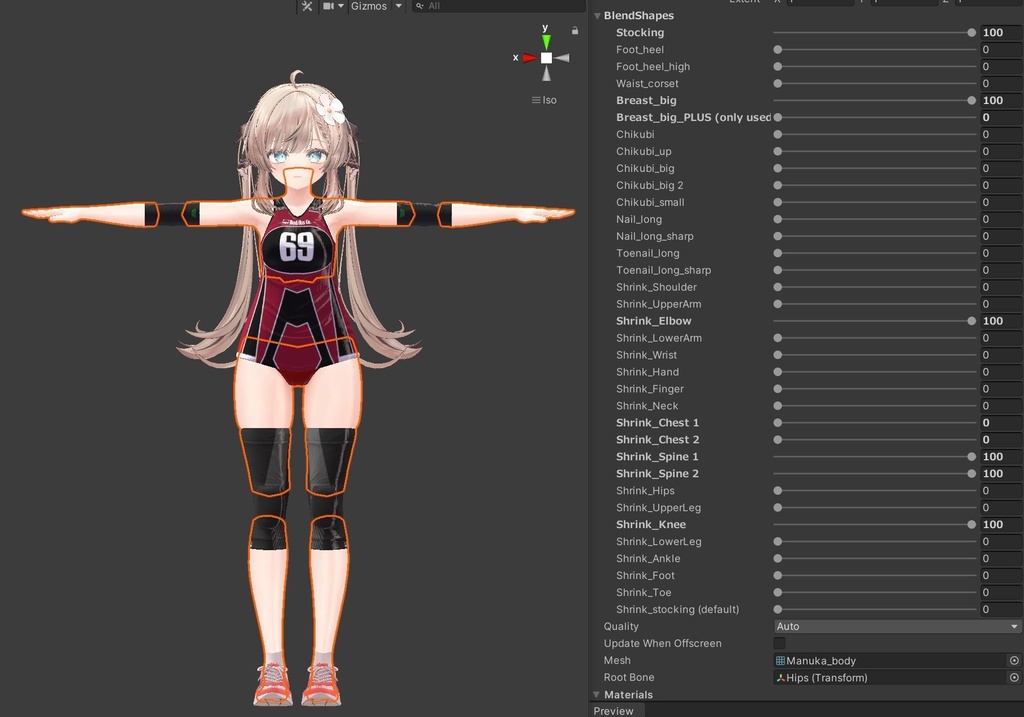Click the Shrink_Neck label
Viewport: 1024px width, 717px height.
[x=647, y=406]
